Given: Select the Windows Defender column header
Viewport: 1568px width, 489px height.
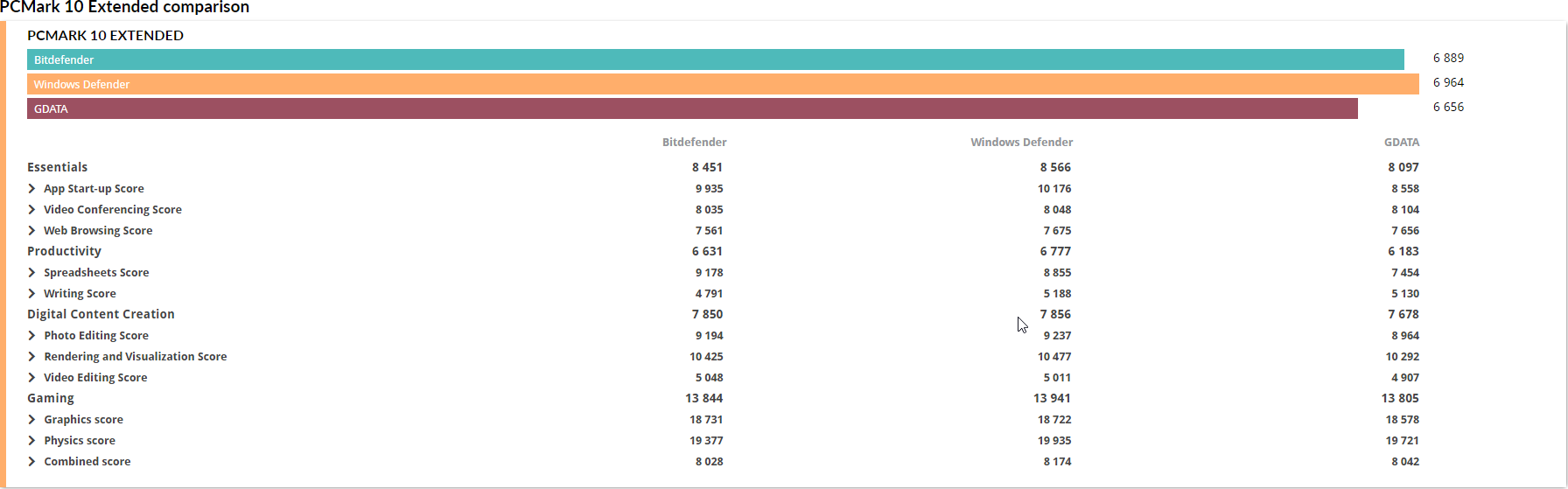Looking at the screenshot, I should [1022, 143].
